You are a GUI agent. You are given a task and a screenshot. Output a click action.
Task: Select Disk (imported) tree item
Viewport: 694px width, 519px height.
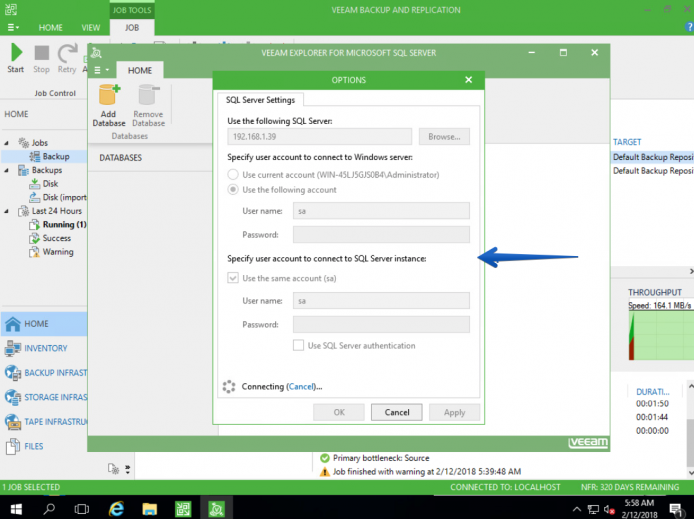pyautogui.click(x=58, y=197)
